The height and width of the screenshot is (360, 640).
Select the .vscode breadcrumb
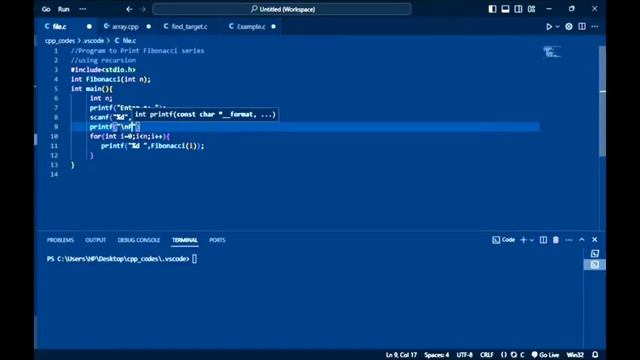pyautogui.click(x=93, y=41)
